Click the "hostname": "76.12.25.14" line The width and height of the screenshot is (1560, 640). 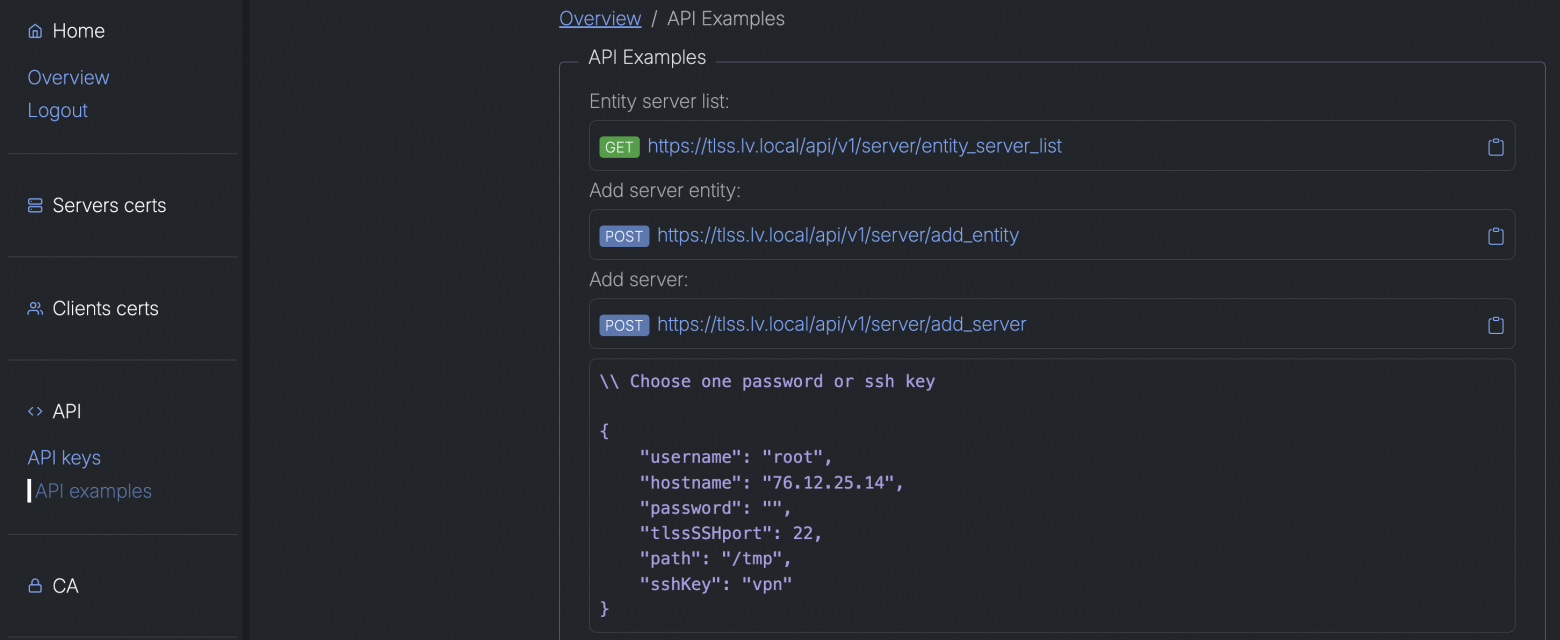coord(772,483)
